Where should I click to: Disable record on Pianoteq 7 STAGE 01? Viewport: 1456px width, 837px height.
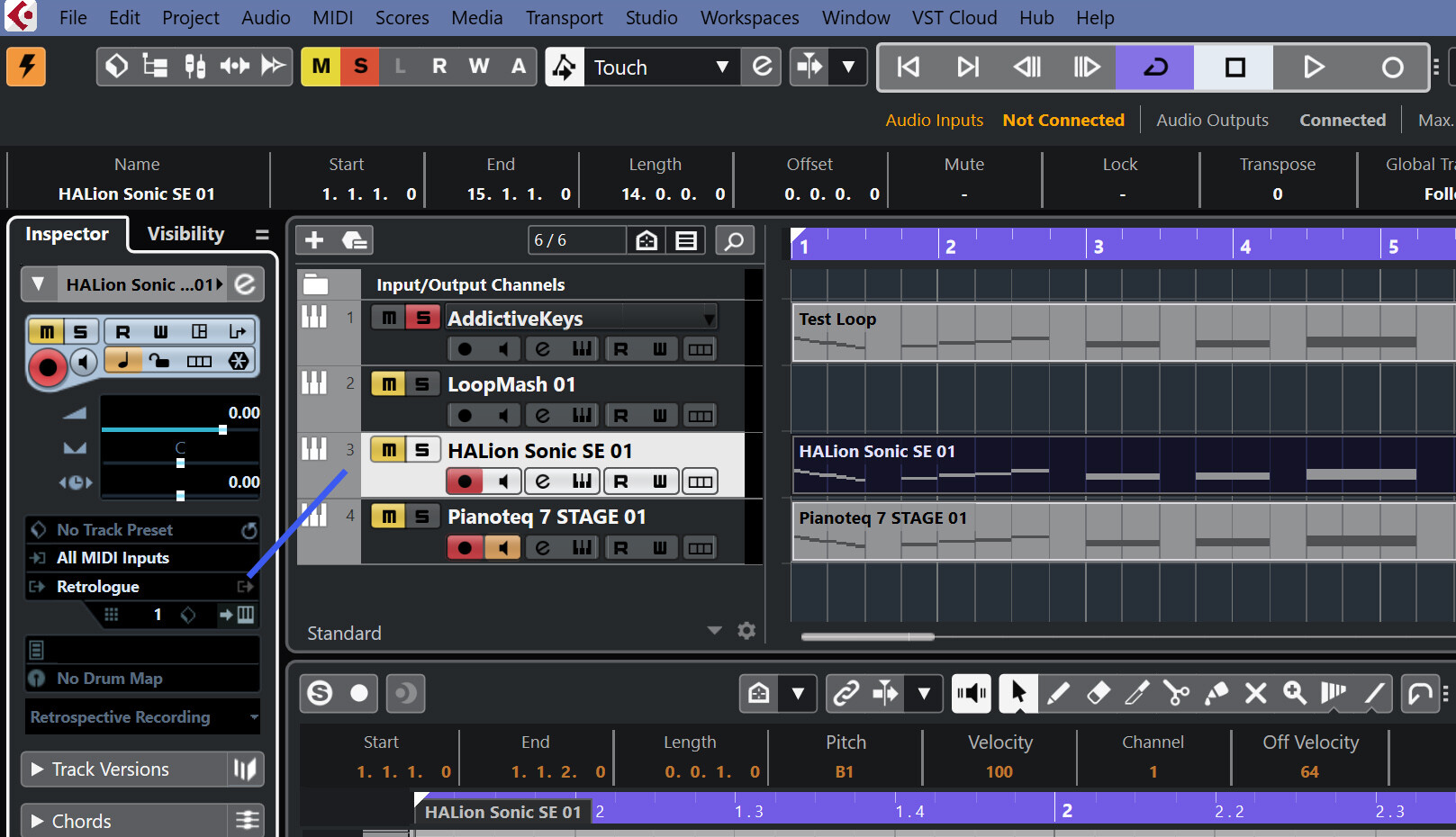click(x=465, y=547)
